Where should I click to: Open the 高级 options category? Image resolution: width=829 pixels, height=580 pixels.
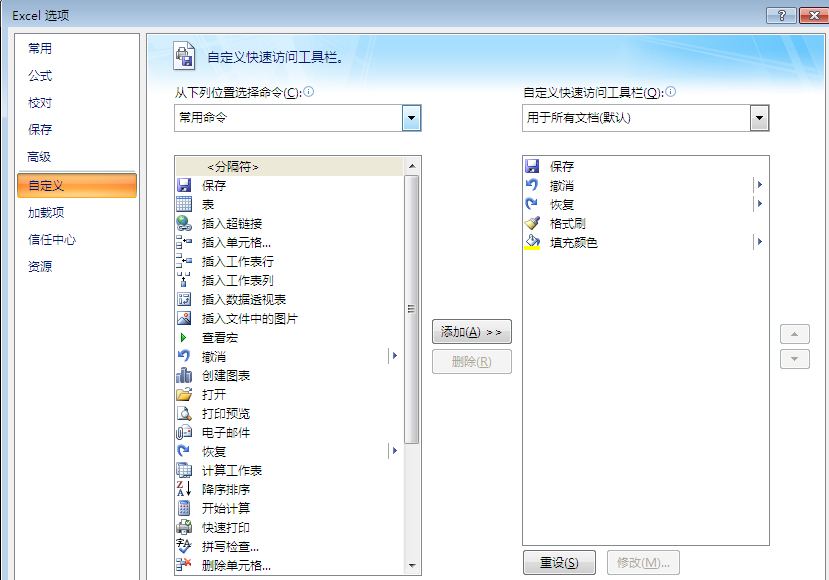pyautogui.click(x=39, y=157)
